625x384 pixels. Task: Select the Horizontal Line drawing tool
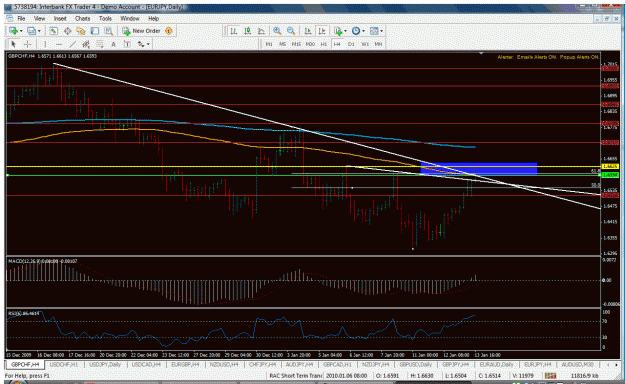(59, 44)
